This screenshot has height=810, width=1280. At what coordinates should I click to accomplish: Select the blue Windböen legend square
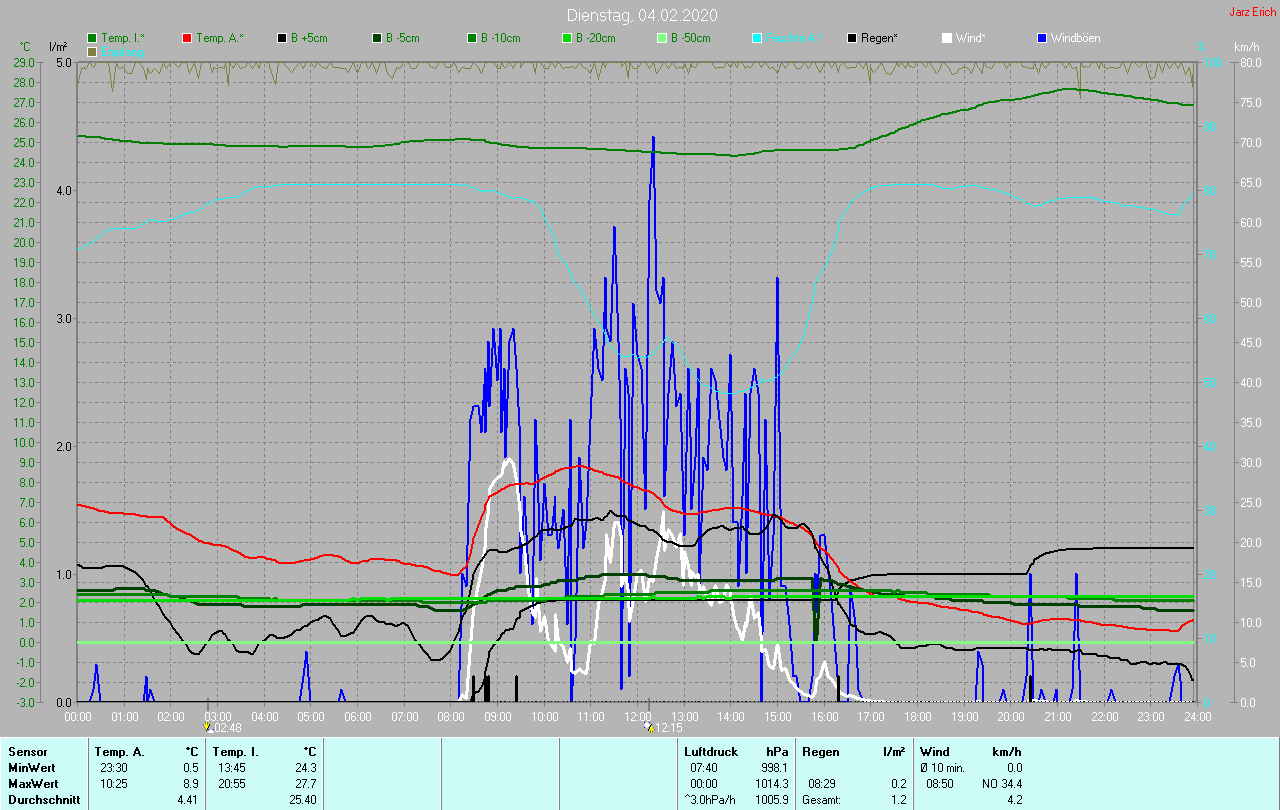click(1042, 38)
